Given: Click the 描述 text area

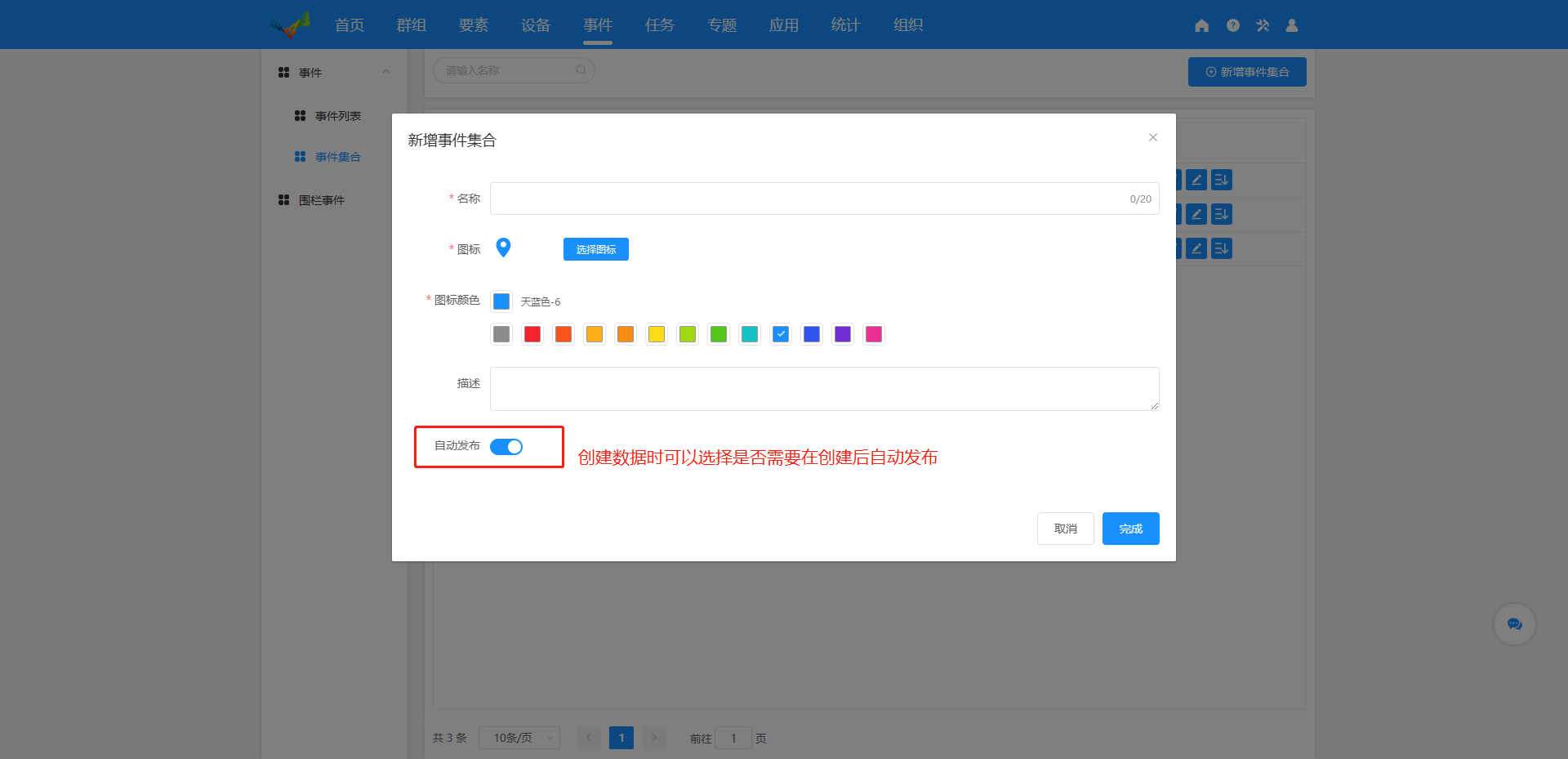Looking at the screenshot, I should 825,389.
